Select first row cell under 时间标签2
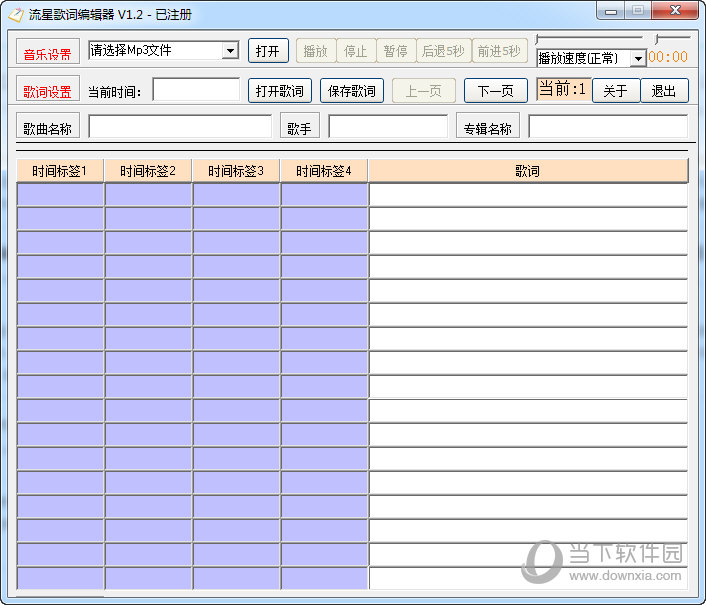Image resolution: width=706 pixels, height=605 pixels. pyautogui.click(x=149, y=195)
